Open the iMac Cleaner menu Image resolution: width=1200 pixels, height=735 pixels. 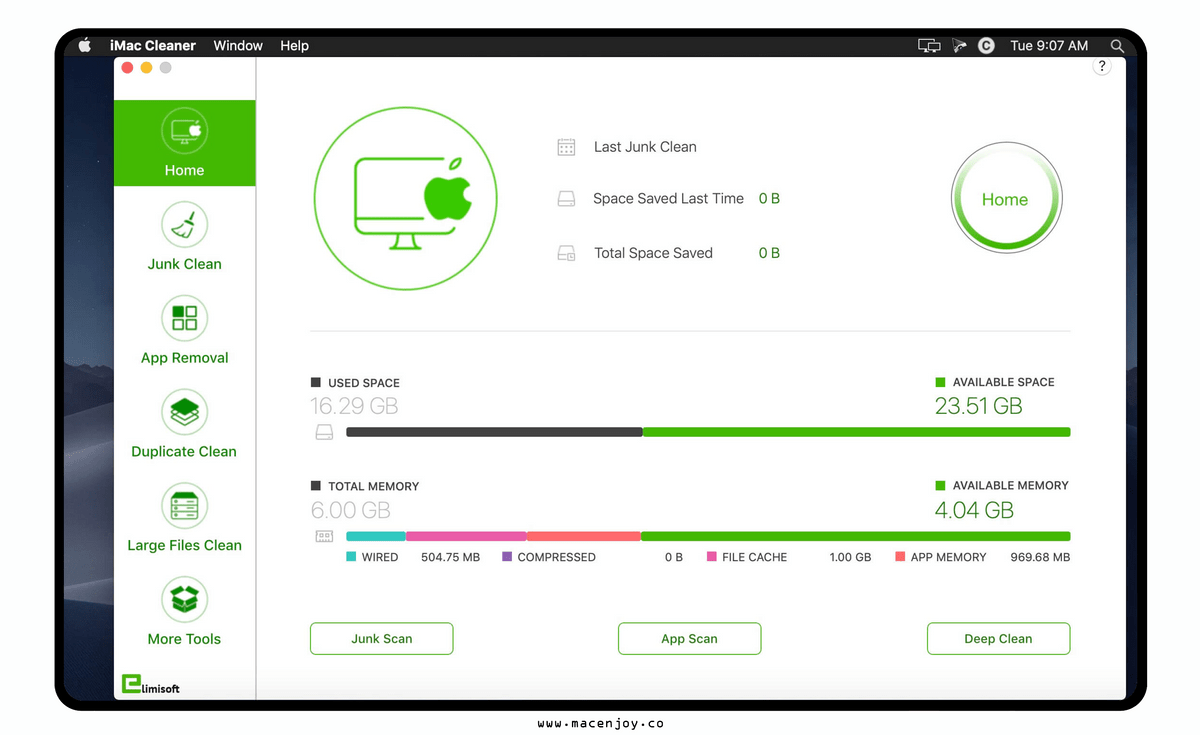153,46
